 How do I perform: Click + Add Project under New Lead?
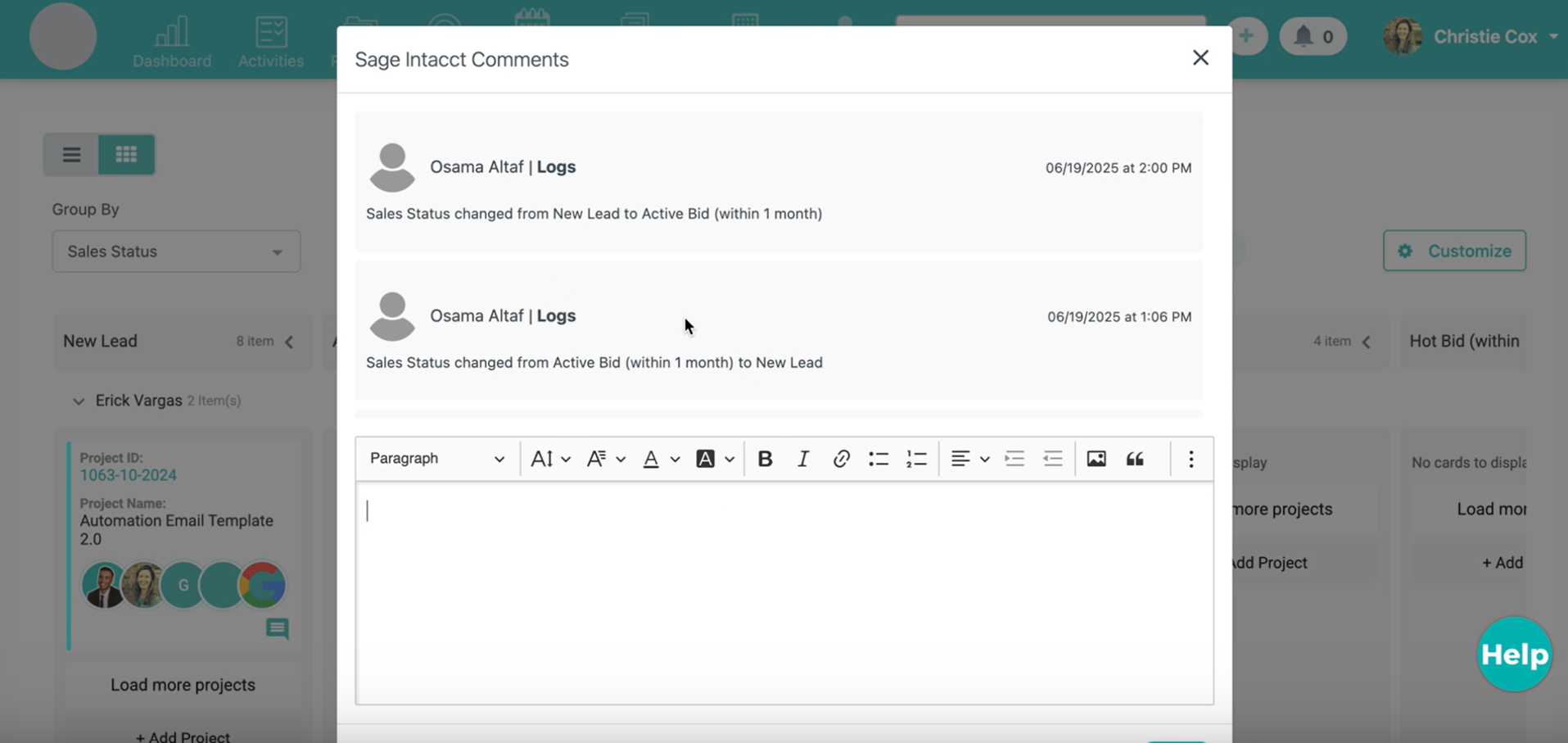(x=183, y=736)
